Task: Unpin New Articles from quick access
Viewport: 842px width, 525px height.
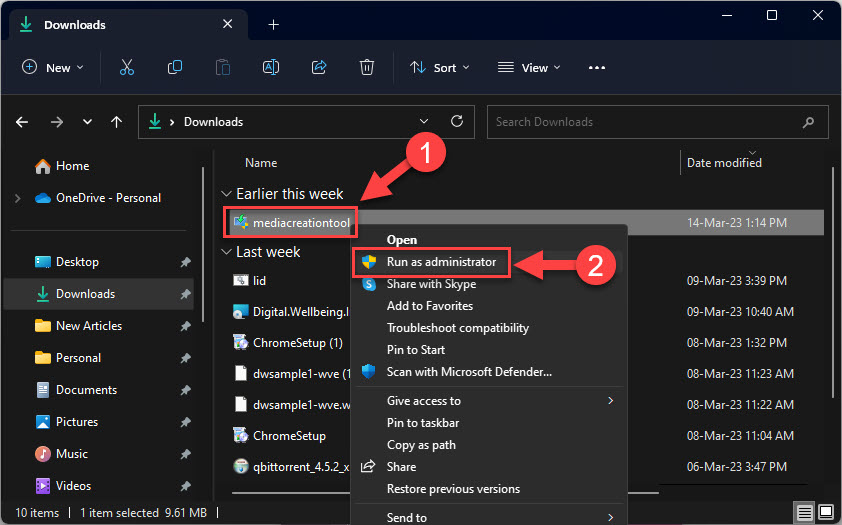Action: coord(185,326)
